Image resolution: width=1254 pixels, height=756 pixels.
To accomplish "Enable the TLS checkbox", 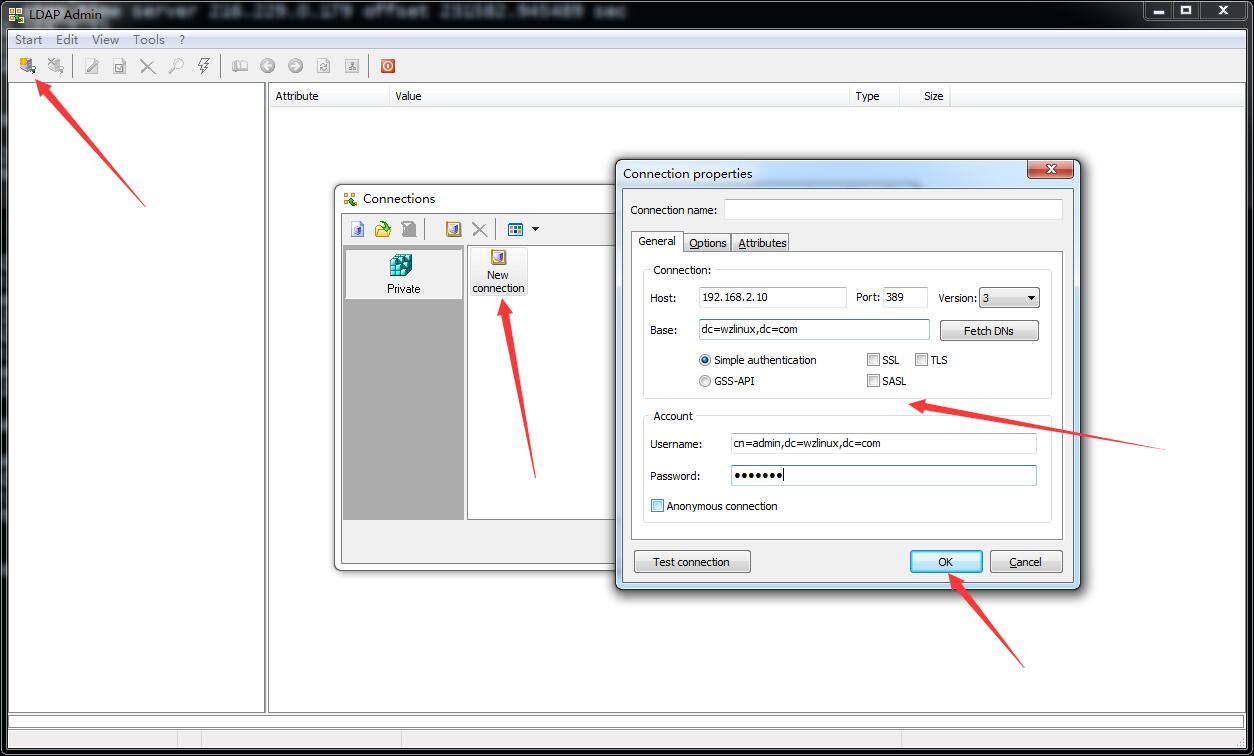I will (x=921, y=360).
